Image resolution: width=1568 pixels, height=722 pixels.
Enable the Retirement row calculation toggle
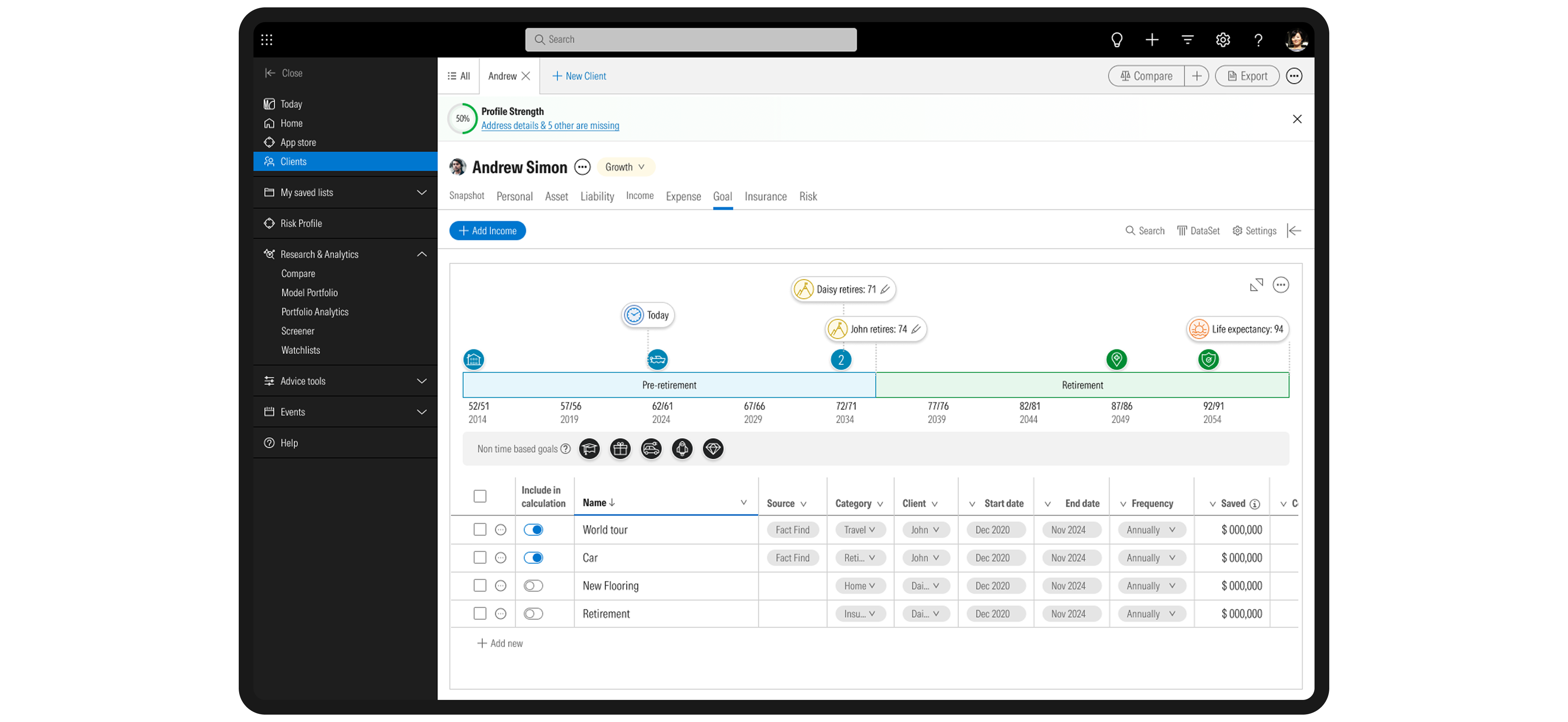(533, 614)
